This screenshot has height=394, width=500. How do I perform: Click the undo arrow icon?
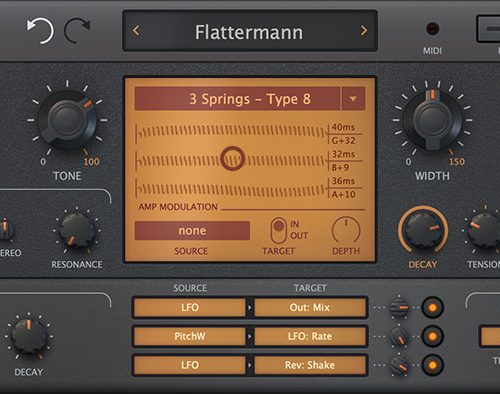coord(40,31)
